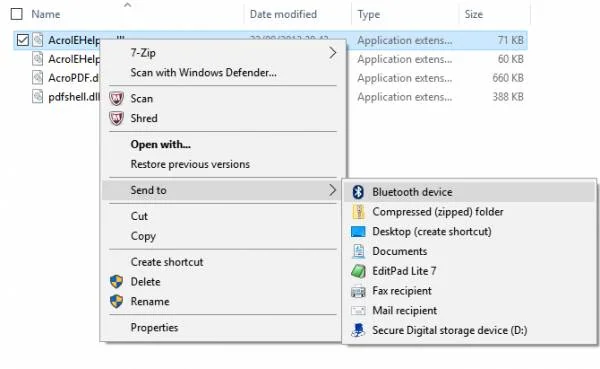Click the Fax recipient icon
The image size is (600, 369).
(x=358, y=291)
